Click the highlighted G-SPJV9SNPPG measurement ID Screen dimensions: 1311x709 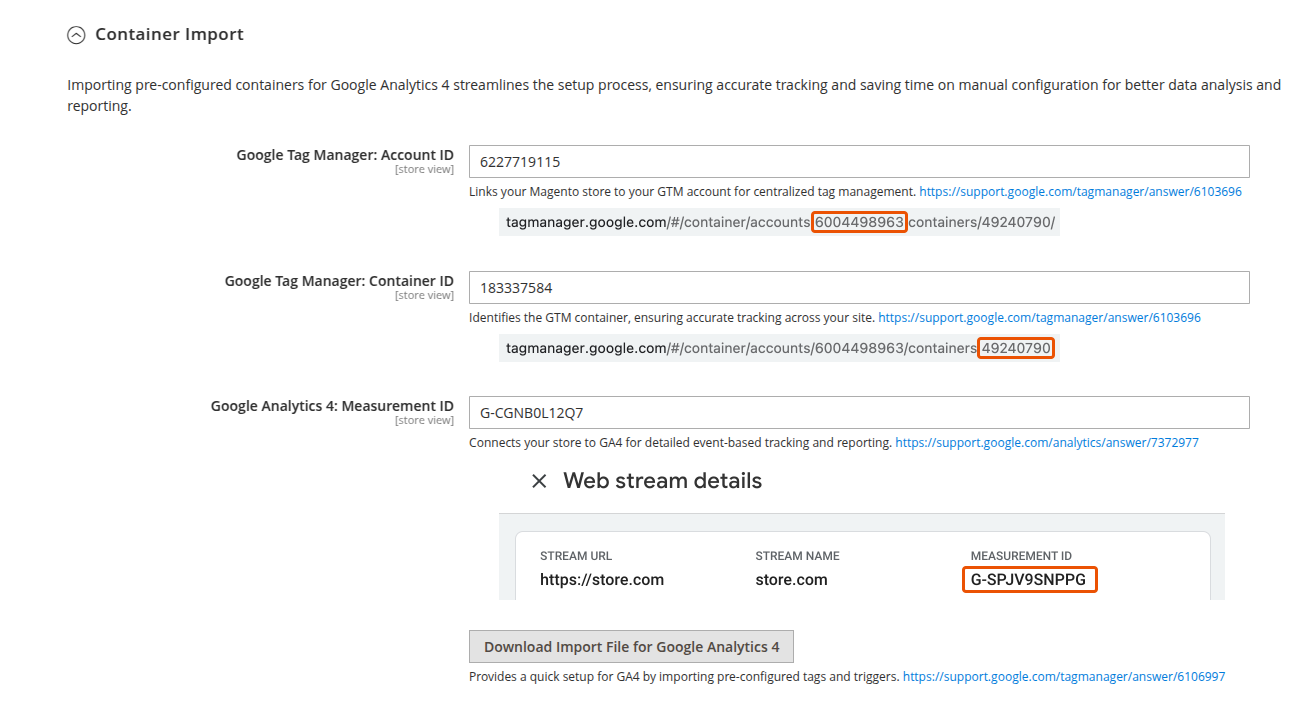tap(1029, 580)
